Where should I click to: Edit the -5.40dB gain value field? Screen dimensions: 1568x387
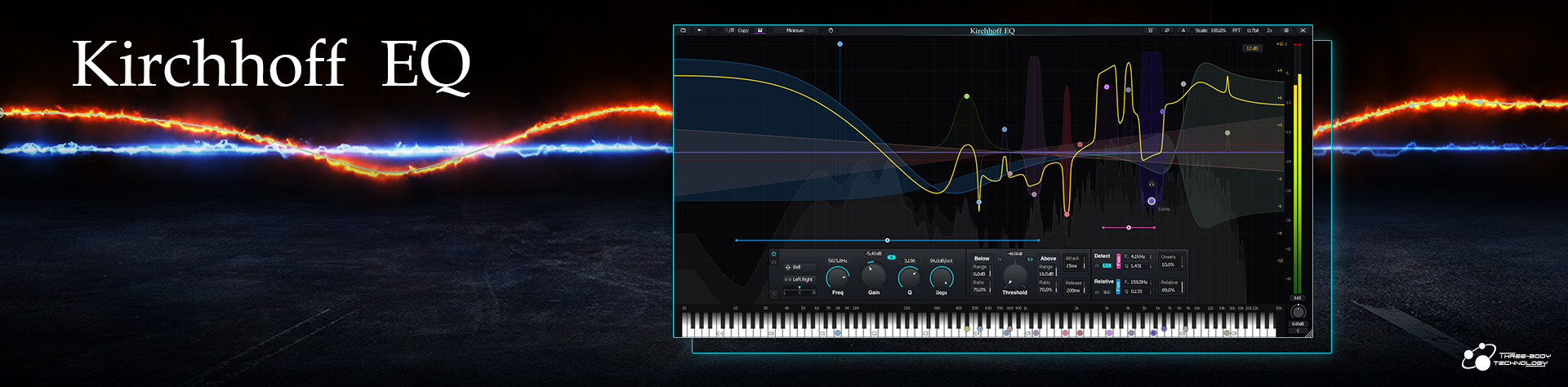873,254
